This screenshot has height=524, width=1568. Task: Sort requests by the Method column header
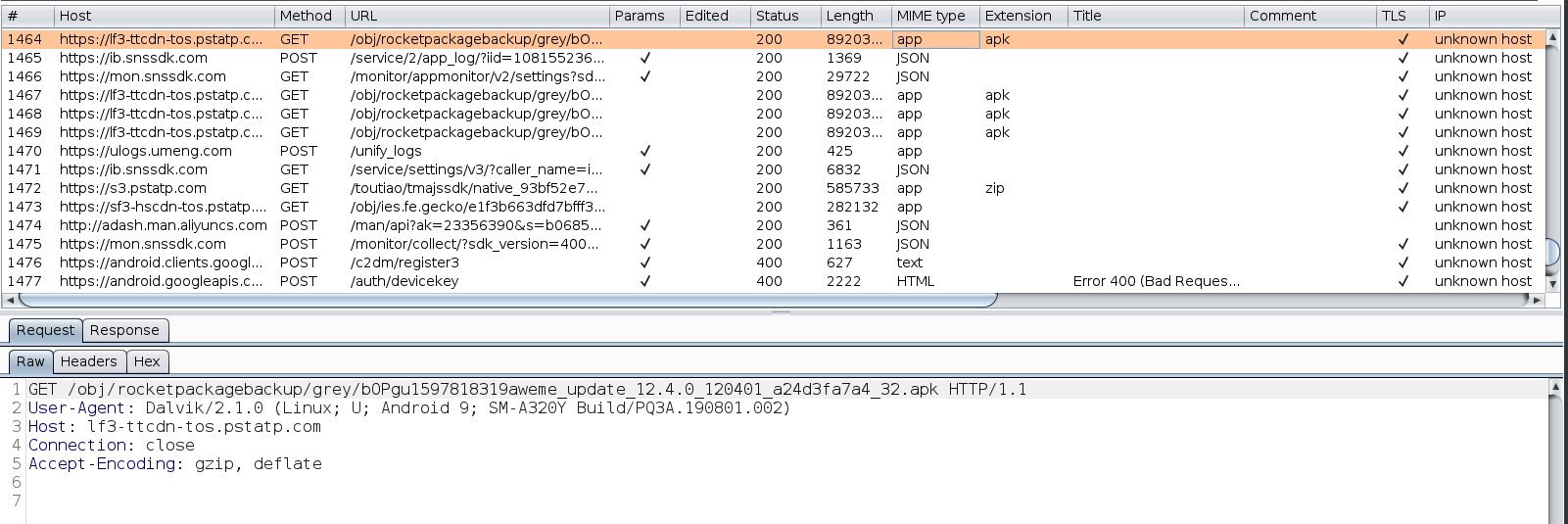306,16
